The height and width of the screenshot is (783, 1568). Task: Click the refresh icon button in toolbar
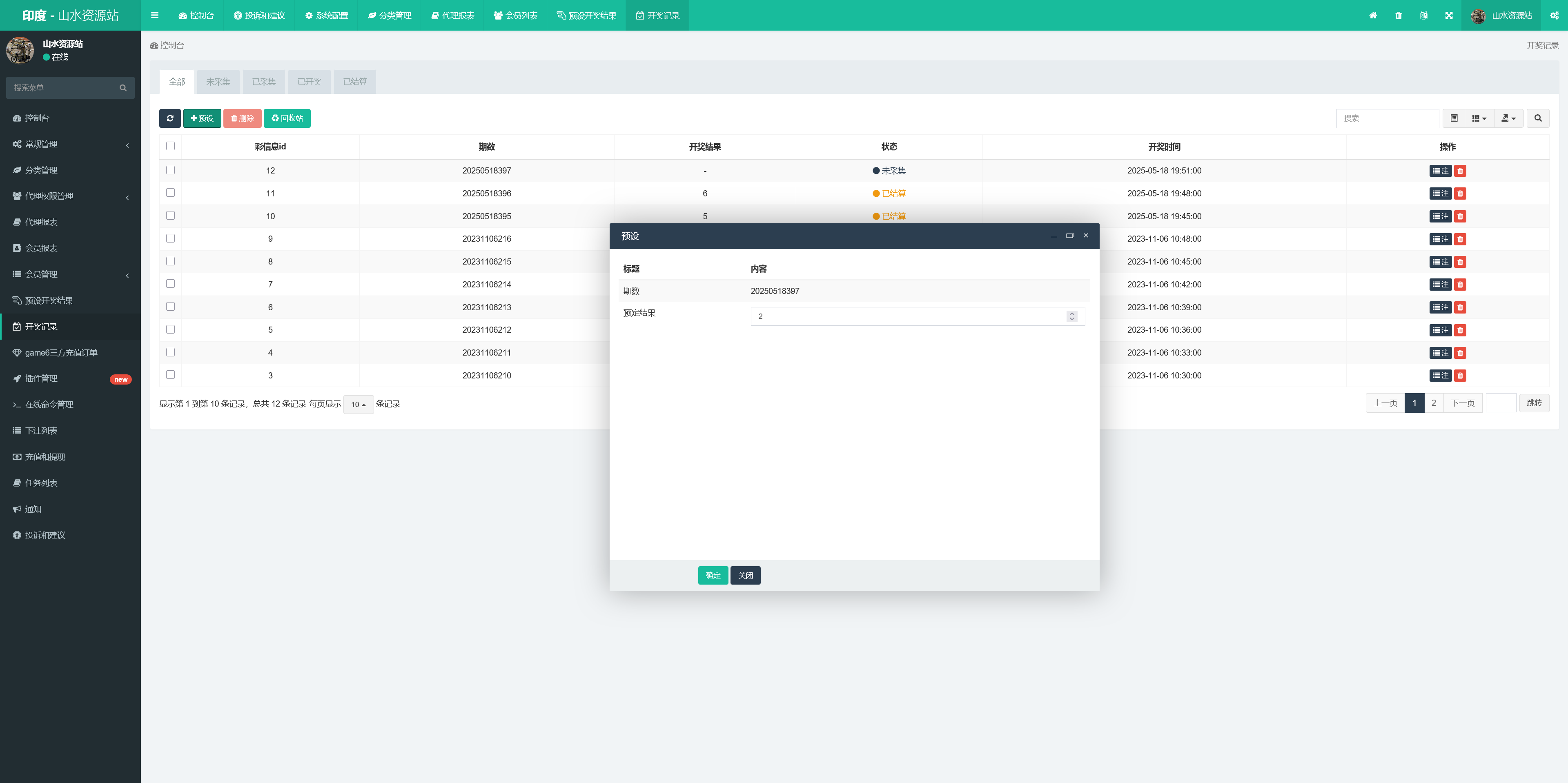(170, 118)
